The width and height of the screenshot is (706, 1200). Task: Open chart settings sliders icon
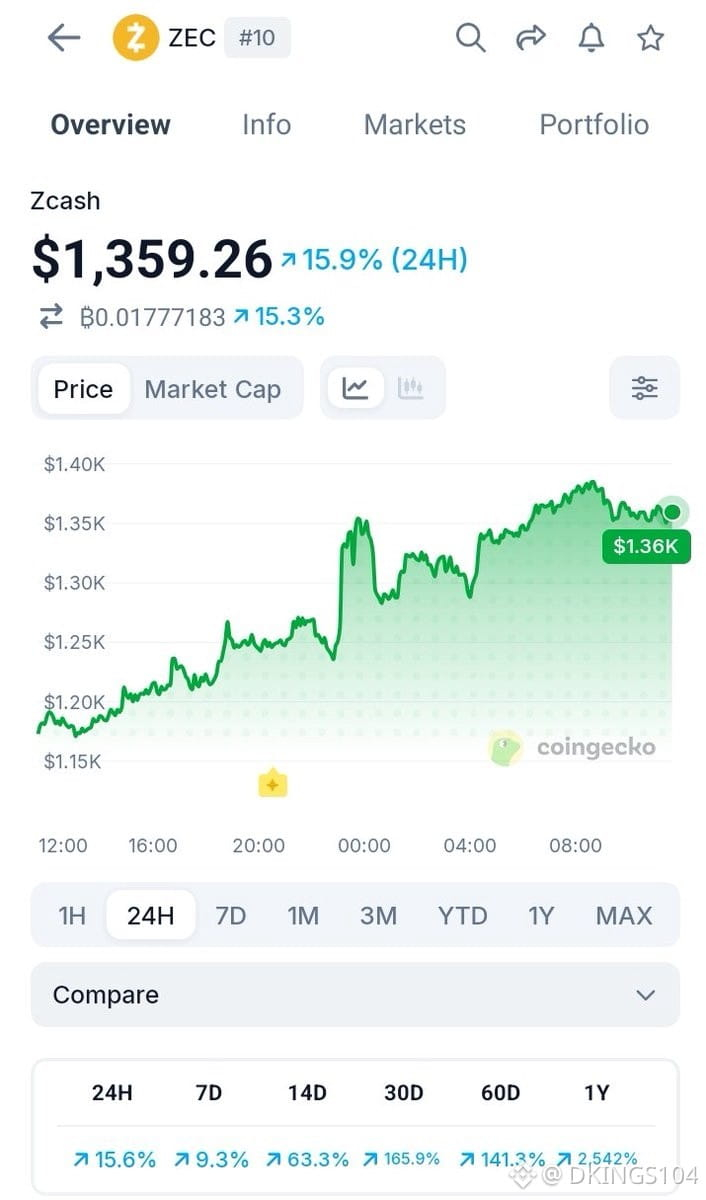644,388
